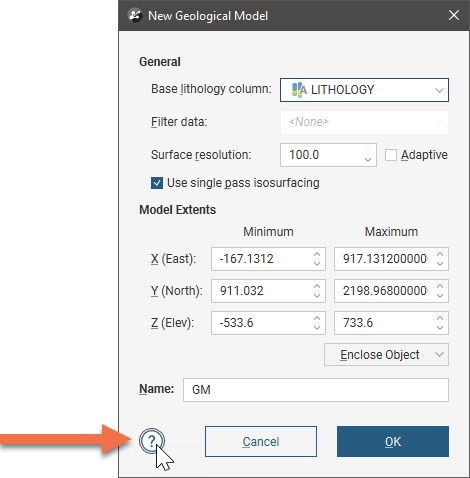
Task: Open Base lithology column dropdown
Action: 364,90
